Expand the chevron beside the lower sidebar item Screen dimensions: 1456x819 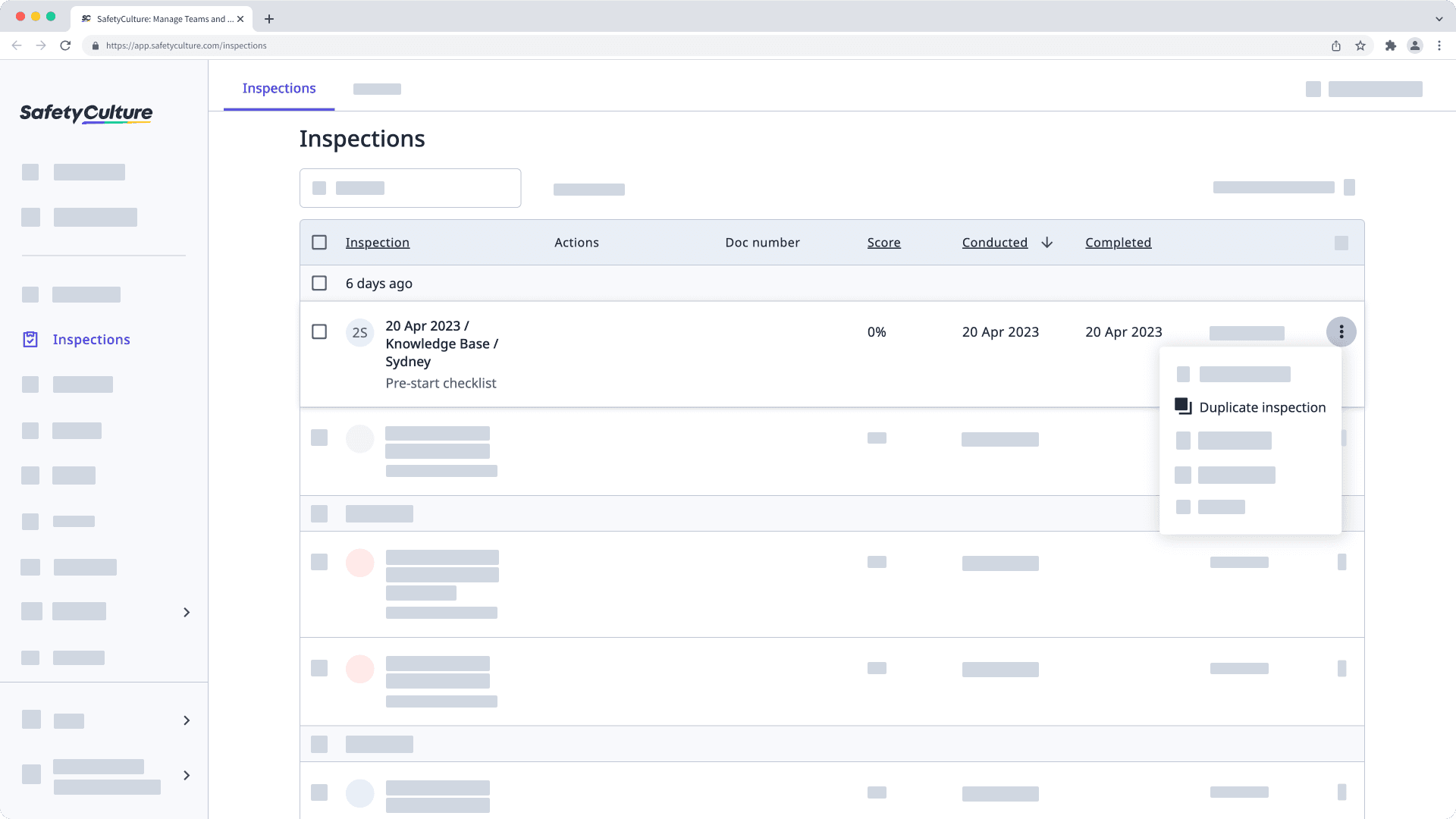(187, 612)
